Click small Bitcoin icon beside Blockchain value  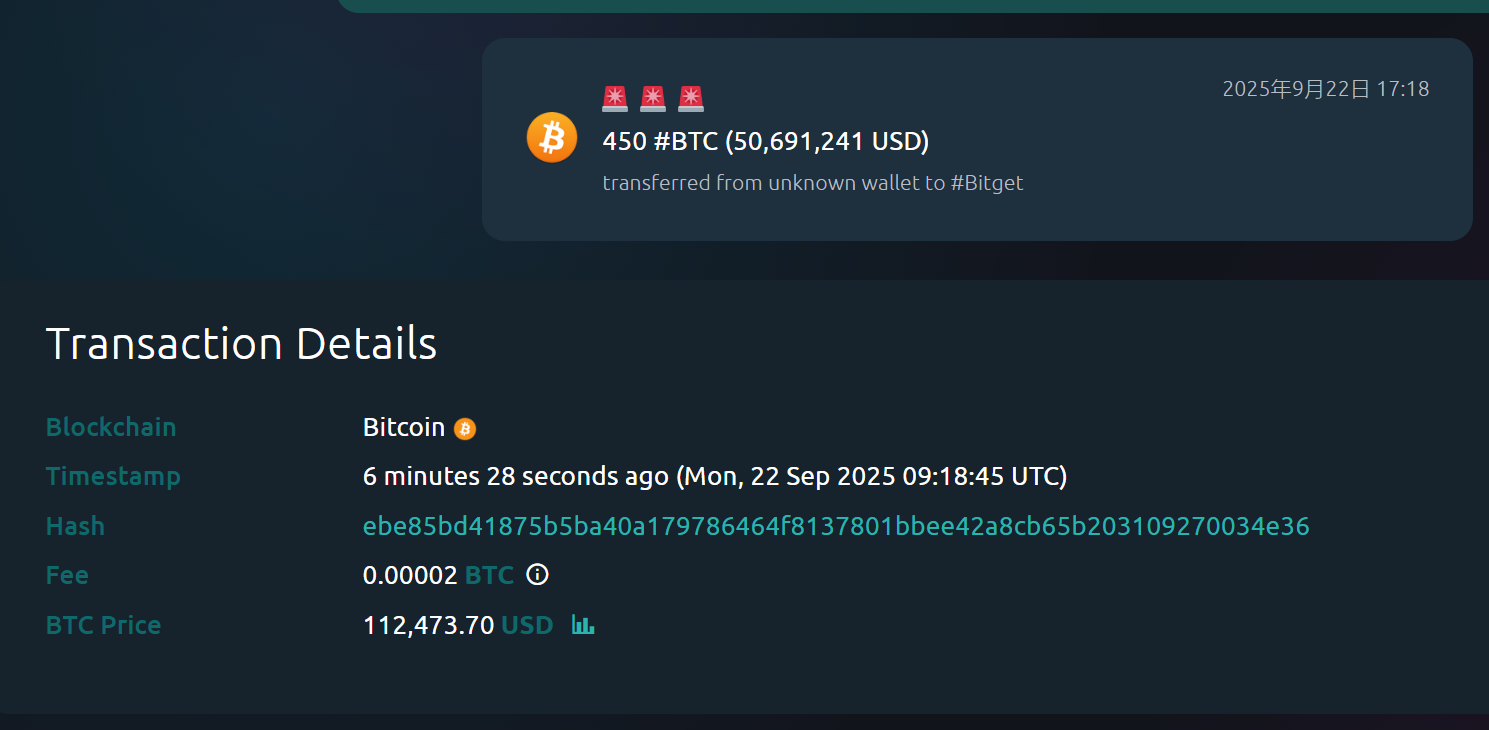click(465, 429)
